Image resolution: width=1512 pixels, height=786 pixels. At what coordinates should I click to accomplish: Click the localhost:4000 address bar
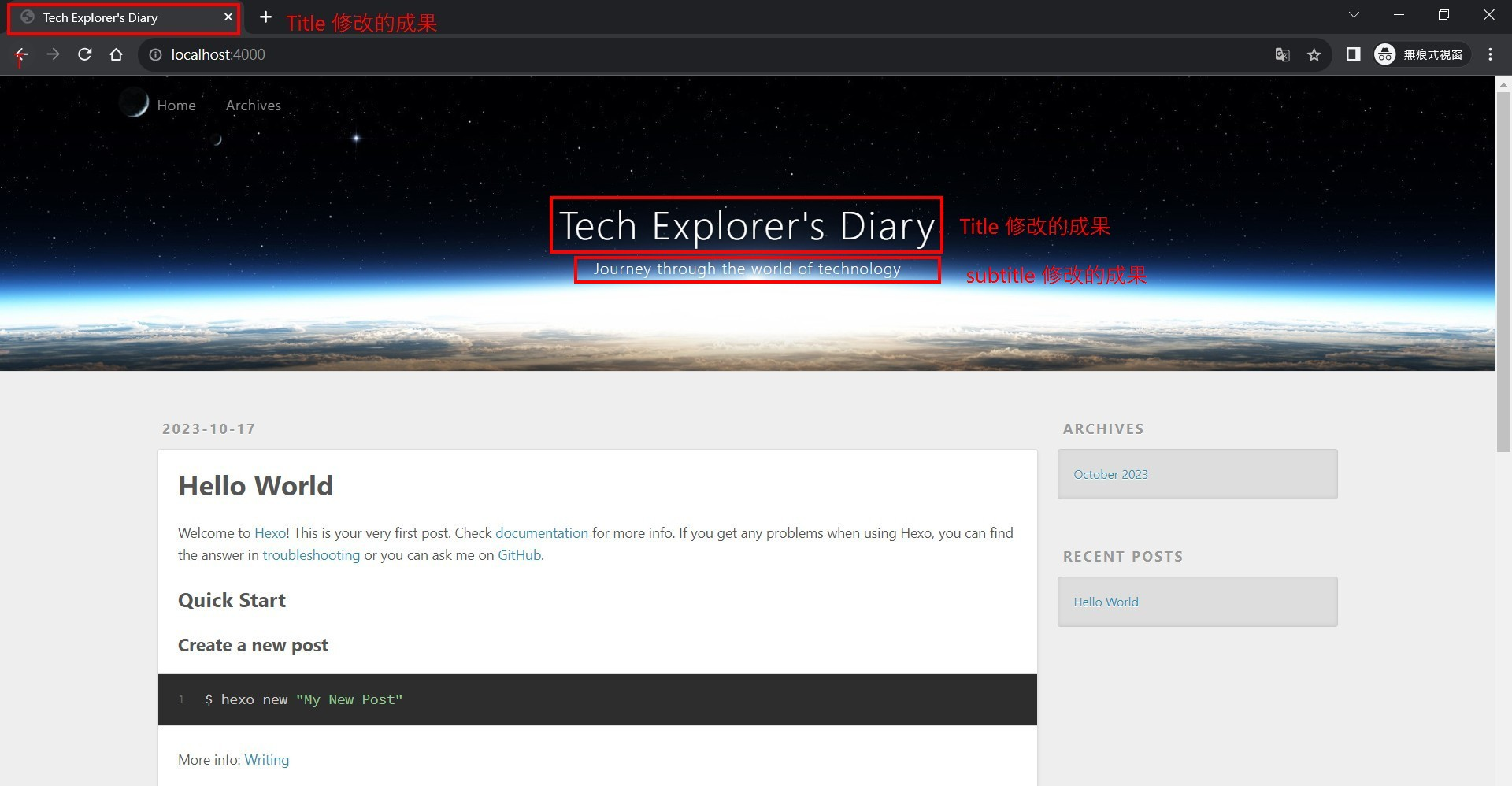[x=709, y=54]
